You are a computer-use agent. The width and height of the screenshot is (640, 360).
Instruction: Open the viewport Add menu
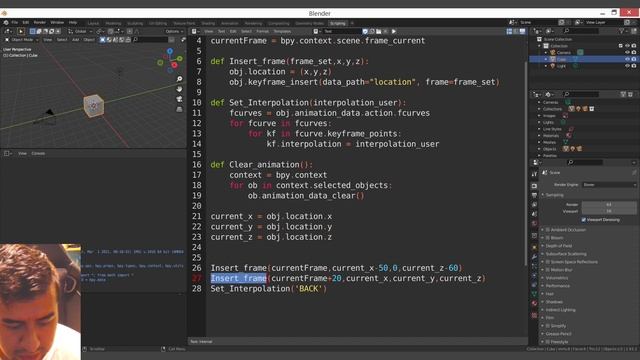click(x=76, y=40)
